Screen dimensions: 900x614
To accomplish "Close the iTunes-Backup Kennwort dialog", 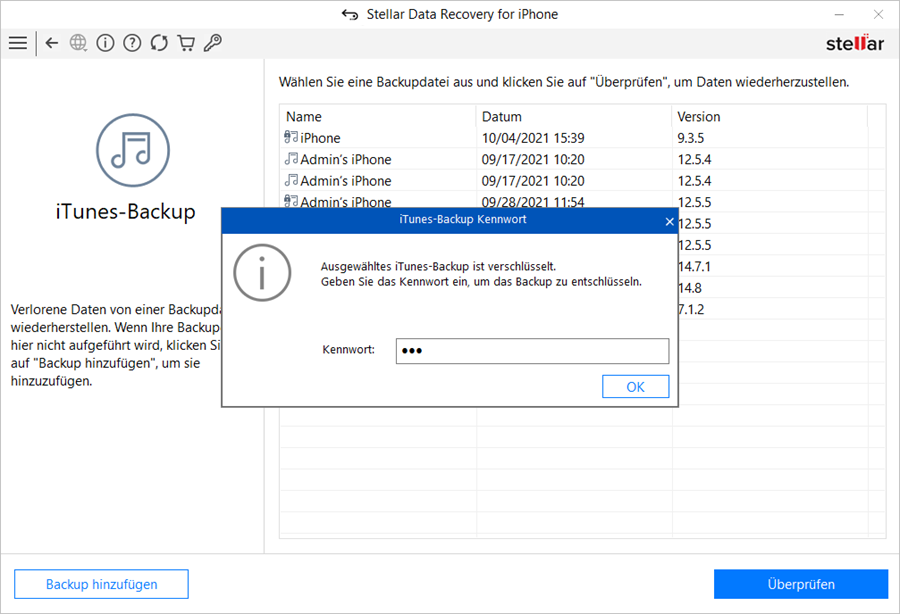I will [669, 221].
